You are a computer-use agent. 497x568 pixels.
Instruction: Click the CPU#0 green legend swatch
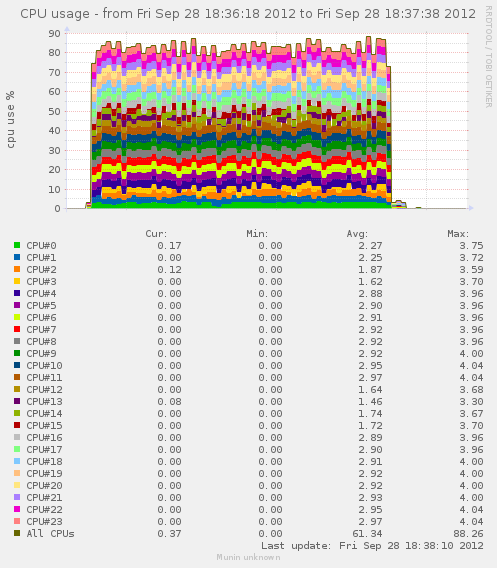[17, 245]
